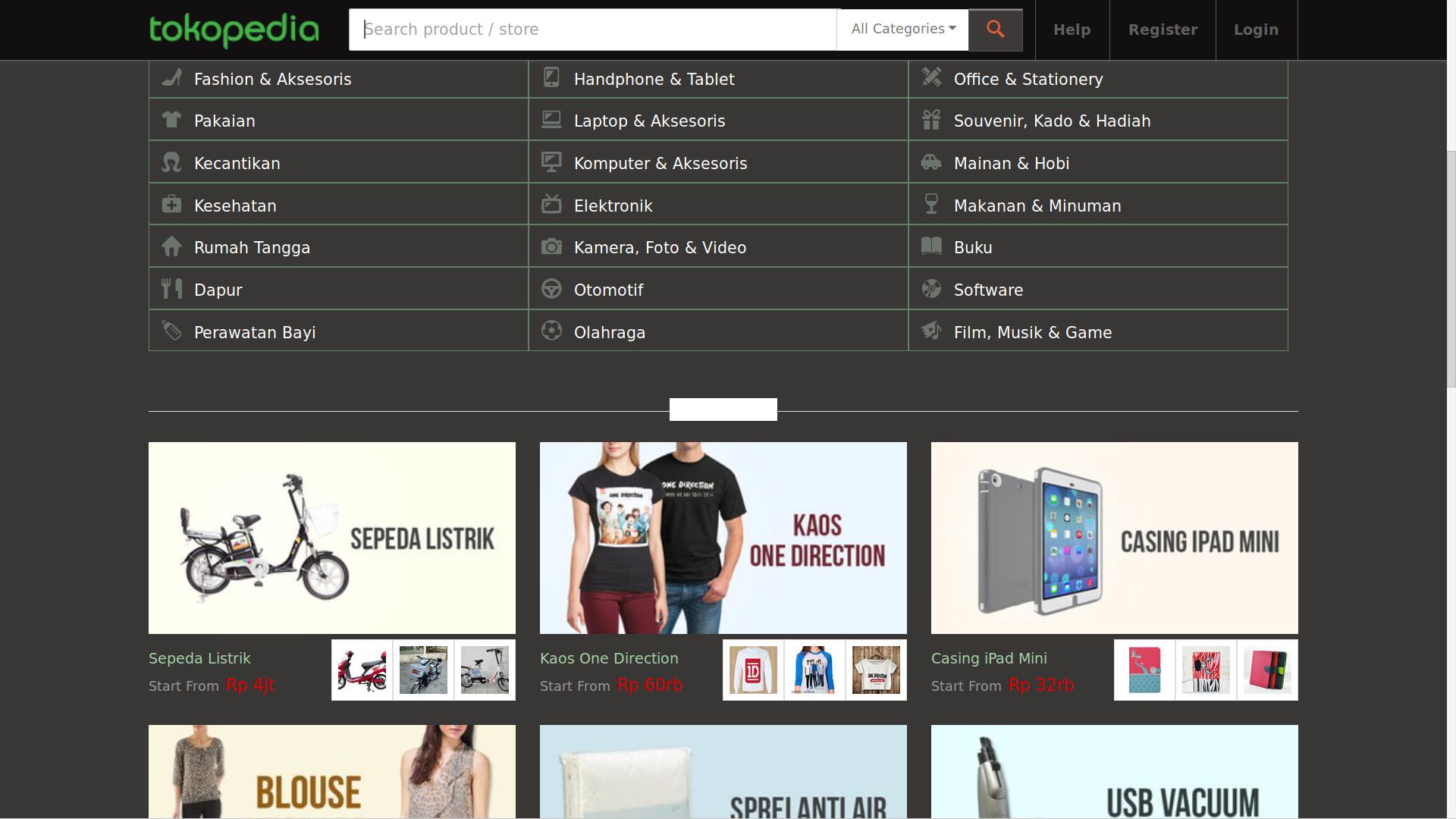1456x819 pixels.
Task: Click the Film, Musik & Game icon
Action: click(932, 331)
